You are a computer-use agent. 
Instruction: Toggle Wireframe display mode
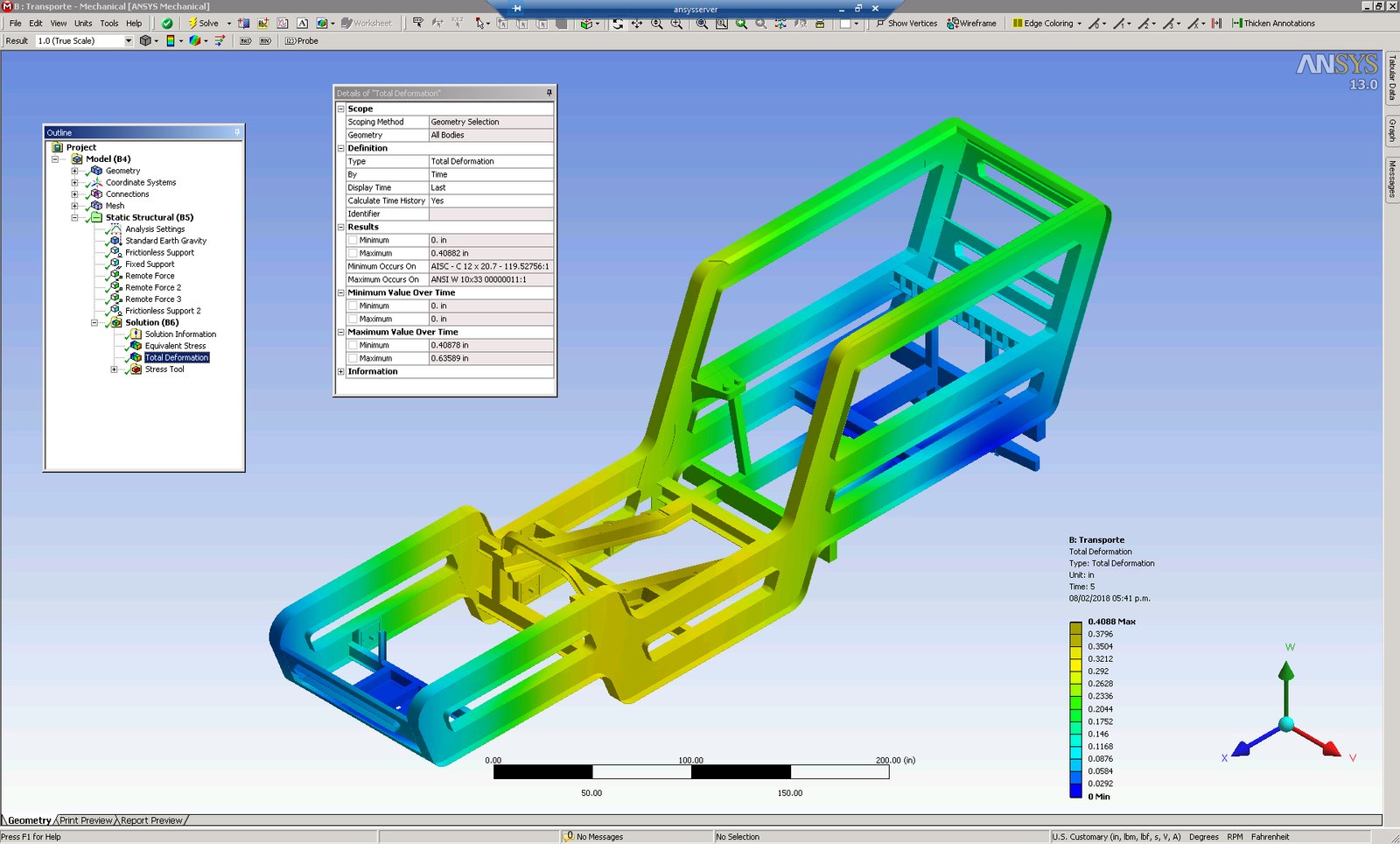pyautogui.click(x=971, y=24)
